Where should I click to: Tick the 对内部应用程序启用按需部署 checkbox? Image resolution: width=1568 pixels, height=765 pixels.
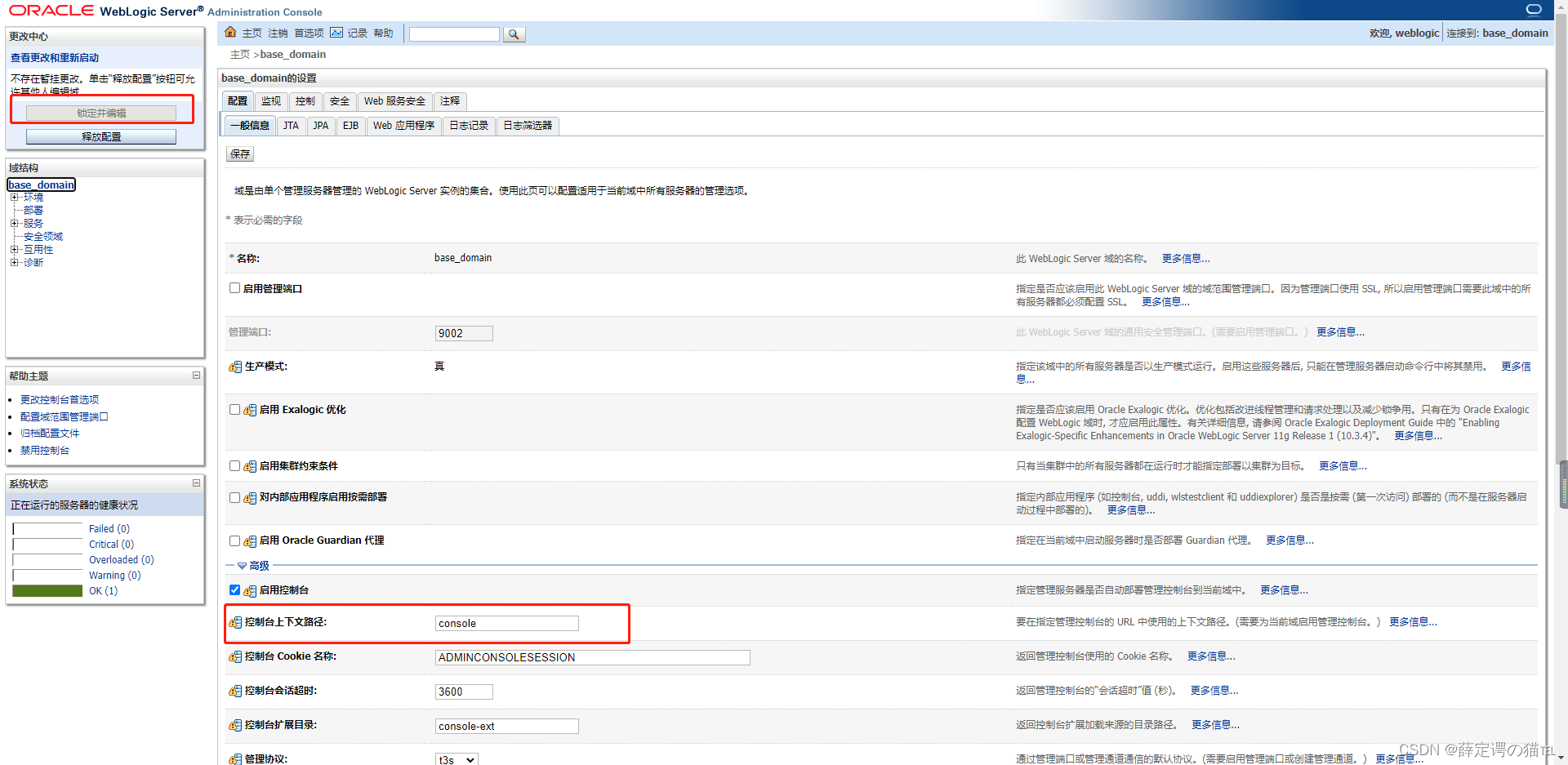pyautogui.click(x=234, y=497)
